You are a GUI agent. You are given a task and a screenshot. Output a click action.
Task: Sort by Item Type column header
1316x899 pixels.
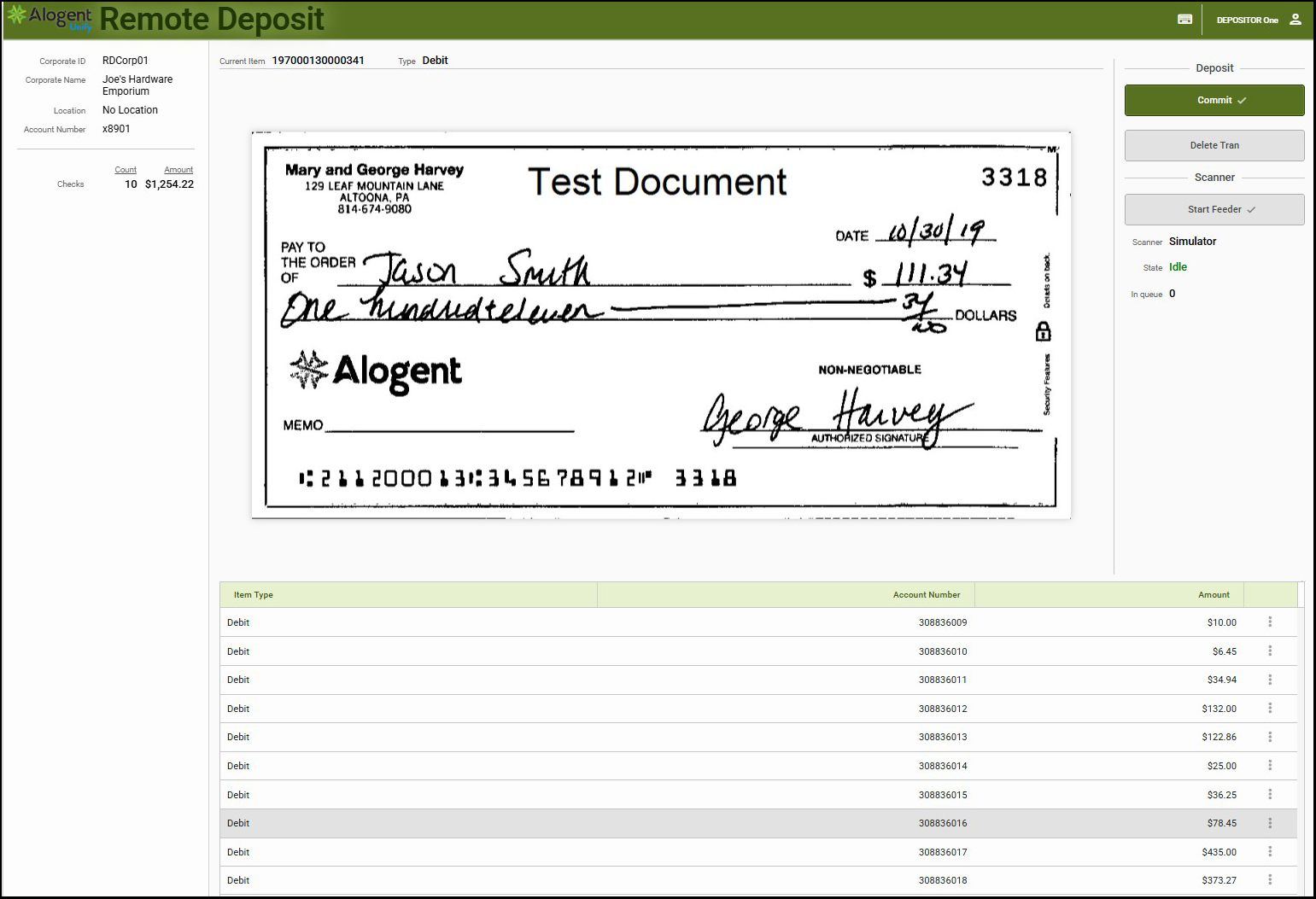[x=254, y=595]
